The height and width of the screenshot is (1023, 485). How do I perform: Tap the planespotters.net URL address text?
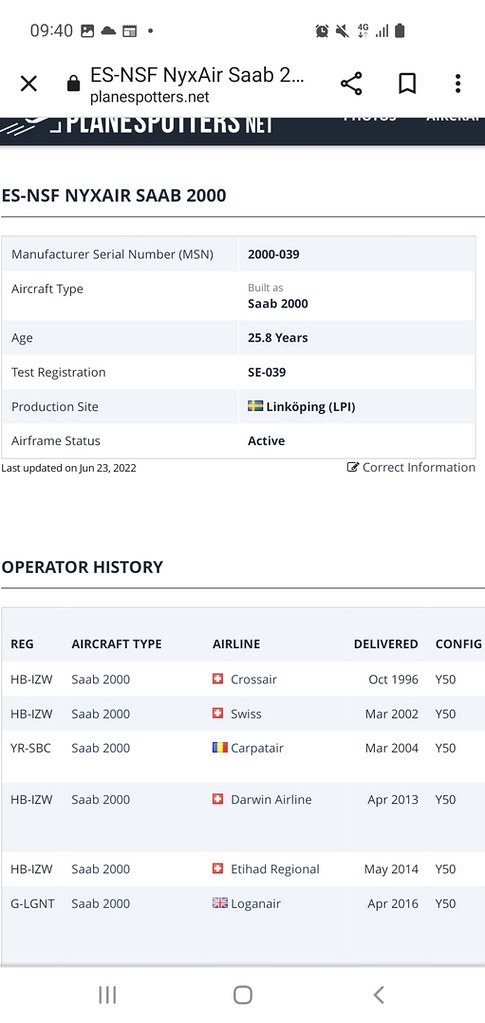pos(149,97)
